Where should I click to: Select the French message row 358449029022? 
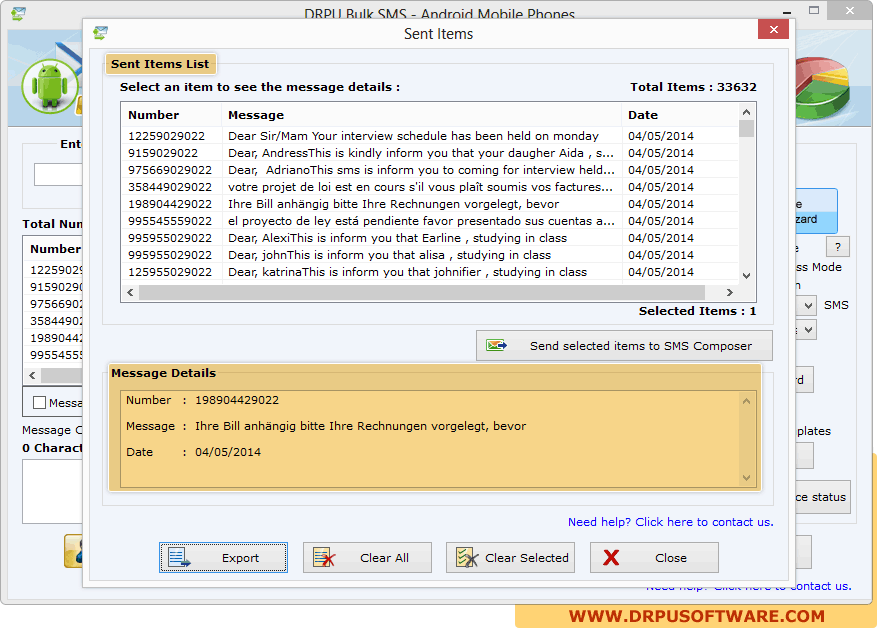pos(430,187)
